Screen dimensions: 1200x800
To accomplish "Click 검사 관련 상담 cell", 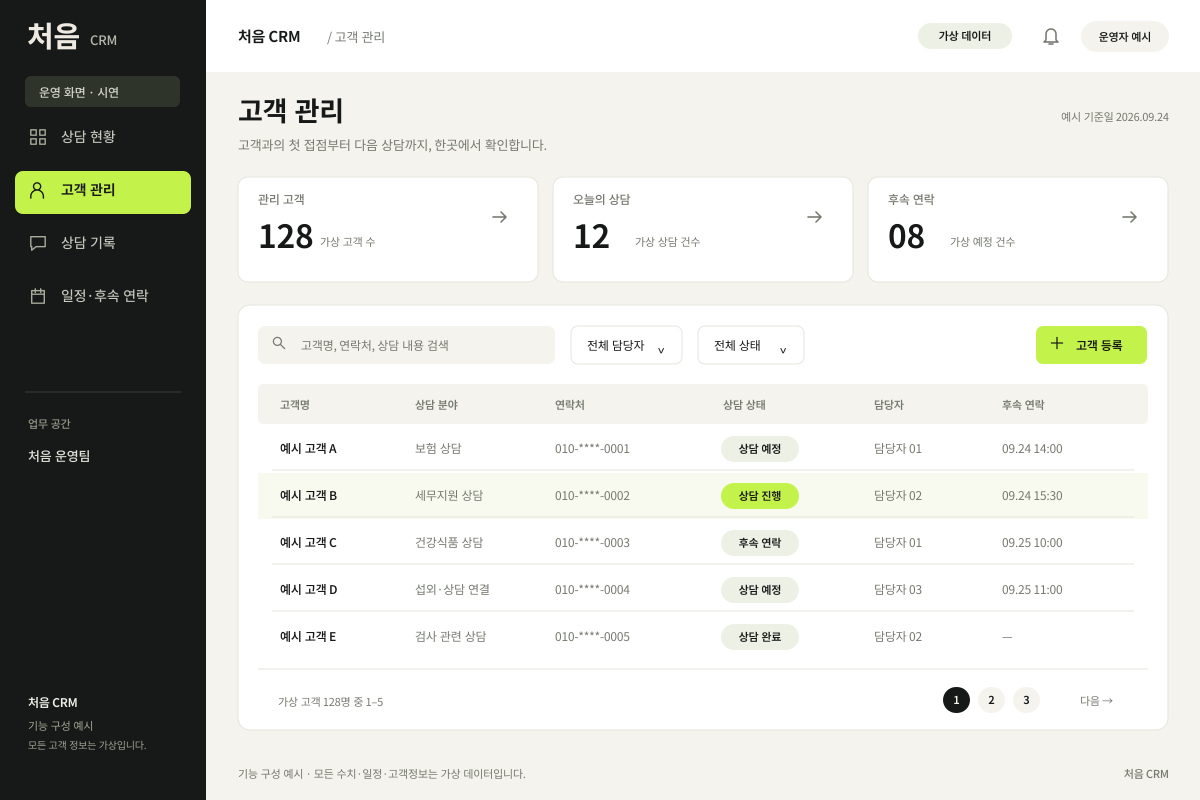I will point(451,637).
